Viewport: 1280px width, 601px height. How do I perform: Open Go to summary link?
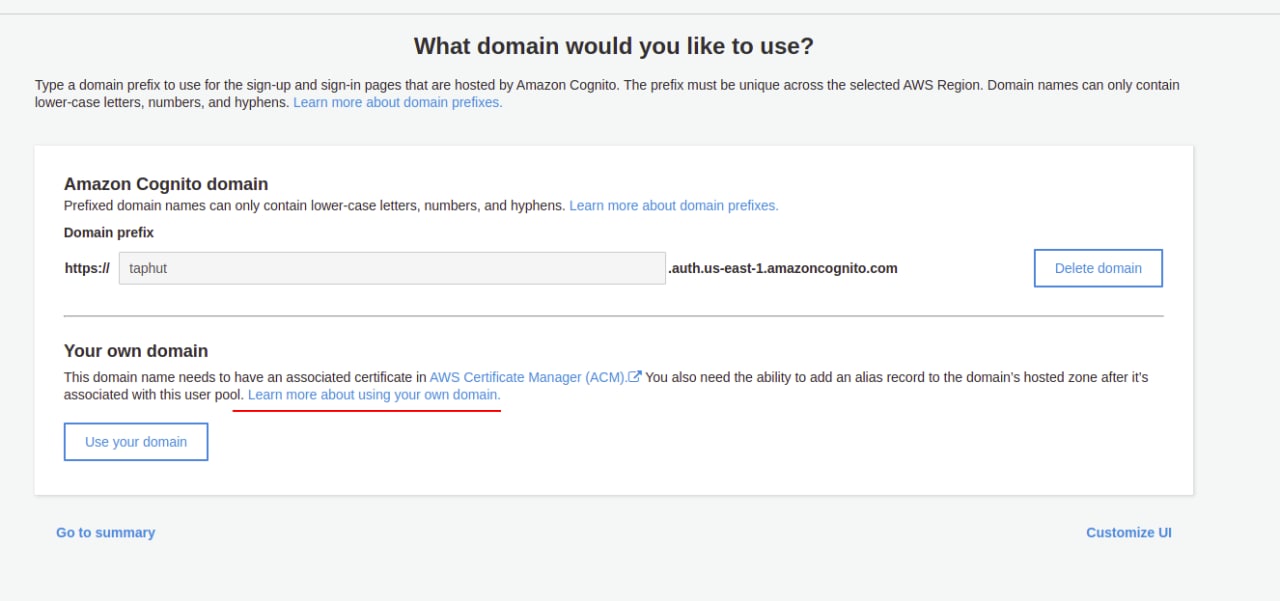[106, 533]
